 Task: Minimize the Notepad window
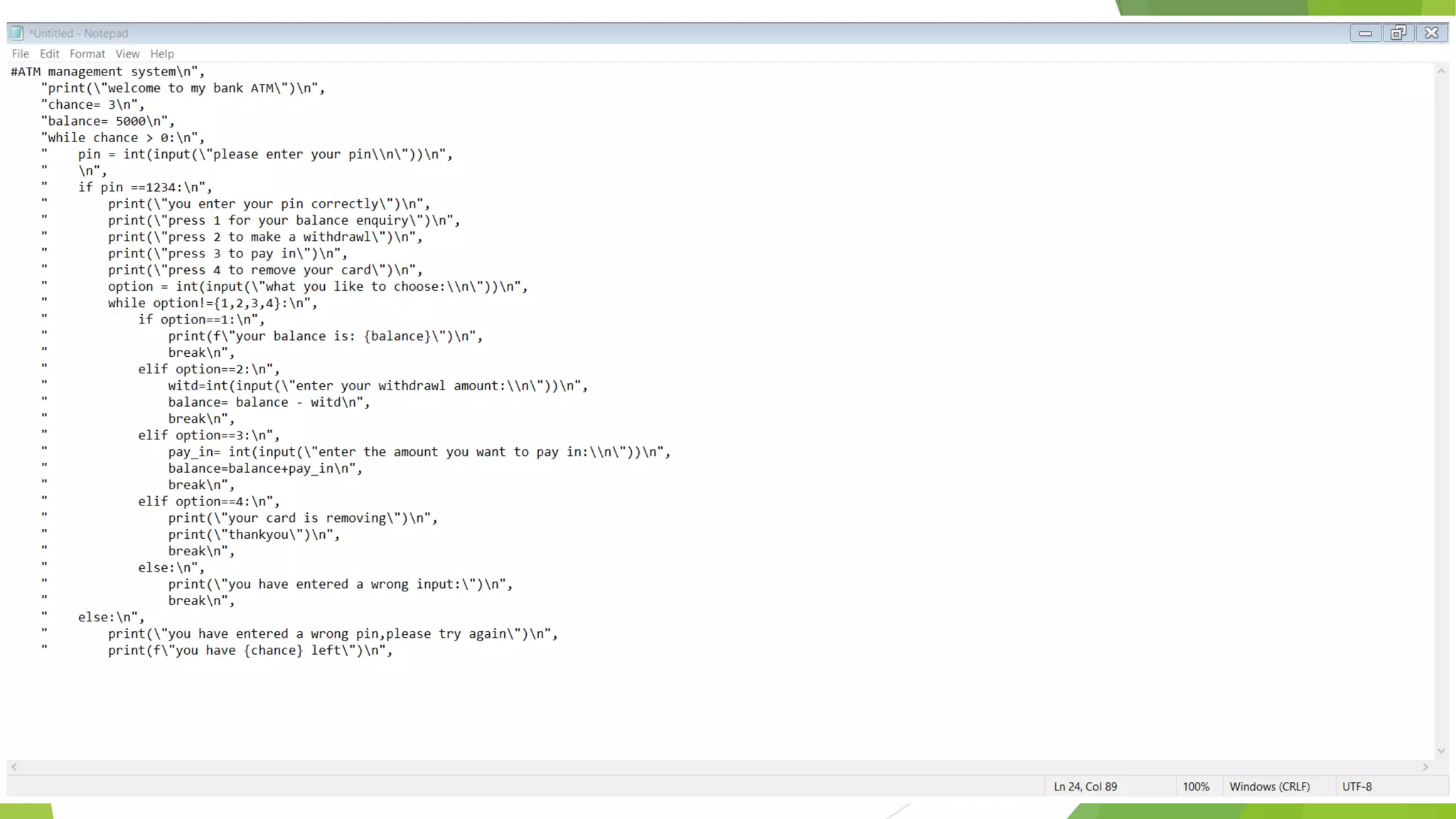coord(1365,33)
